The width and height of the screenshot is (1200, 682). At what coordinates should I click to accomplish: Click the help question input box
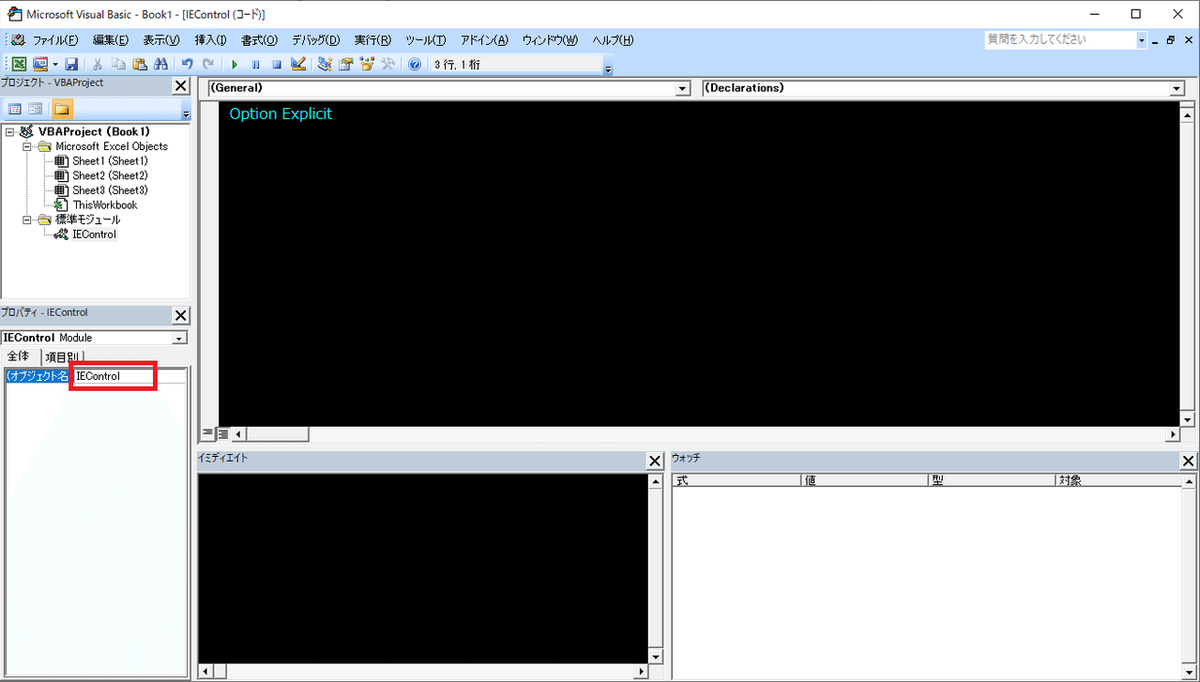coord(1059,40)
